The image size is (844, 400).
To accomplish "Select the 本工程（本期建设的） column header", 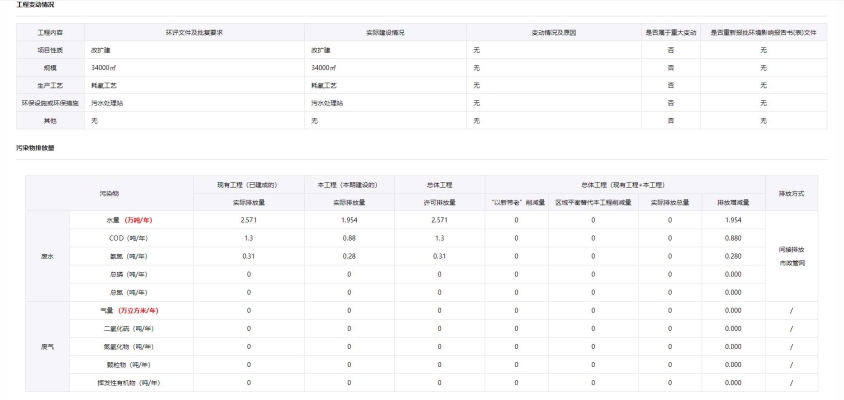I will [349, 185].
